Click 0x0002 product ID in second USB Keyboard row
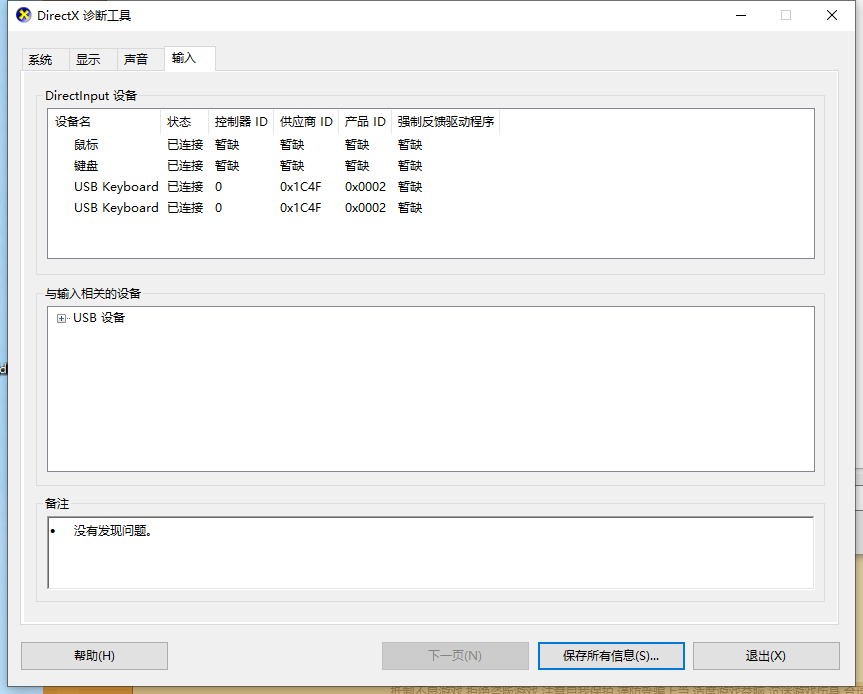 tap(365, 207)
